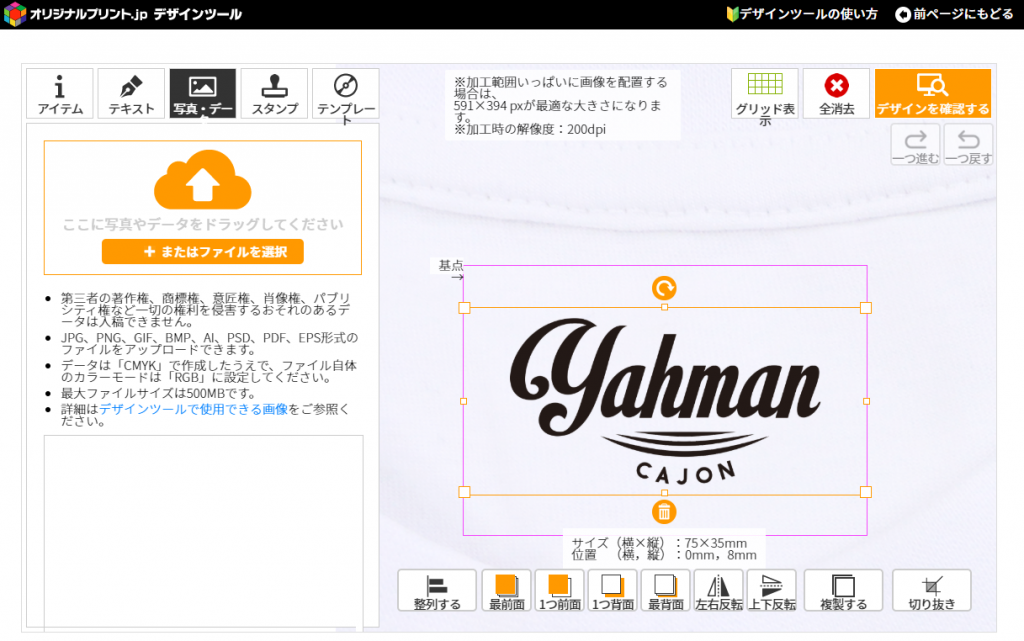The image size is (1024, 641).
Task: Click 最背面 send-to-back button
Action: pos(665,591)
